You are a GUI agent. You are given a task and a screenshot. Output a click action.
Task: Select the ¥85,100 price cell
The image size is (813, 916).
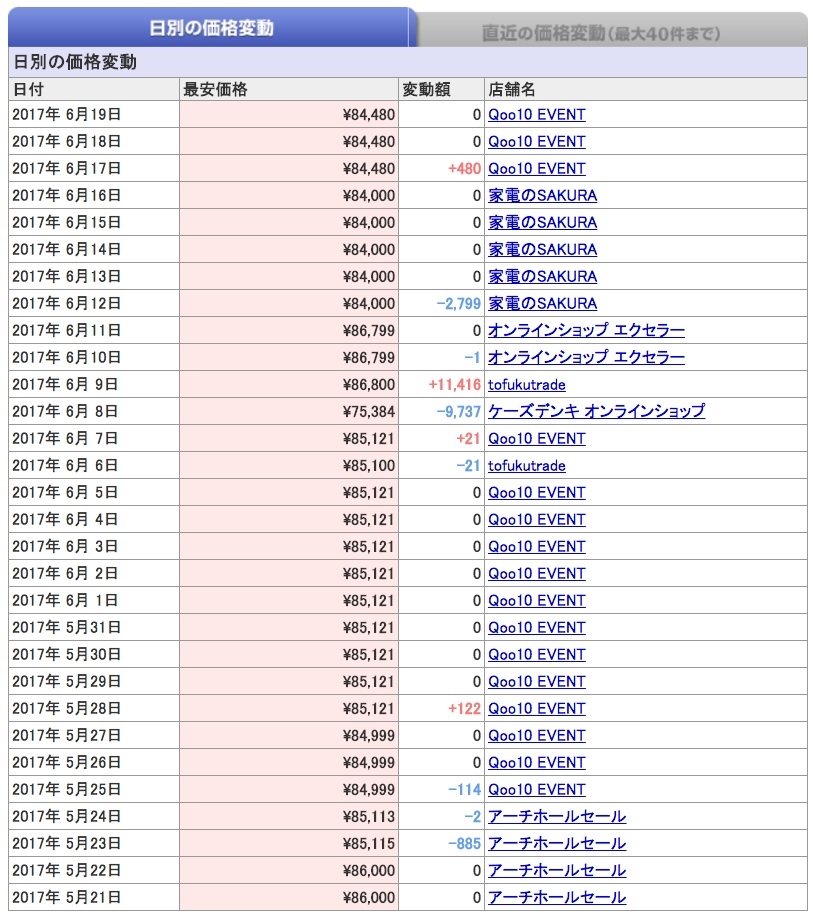point(289,466)
